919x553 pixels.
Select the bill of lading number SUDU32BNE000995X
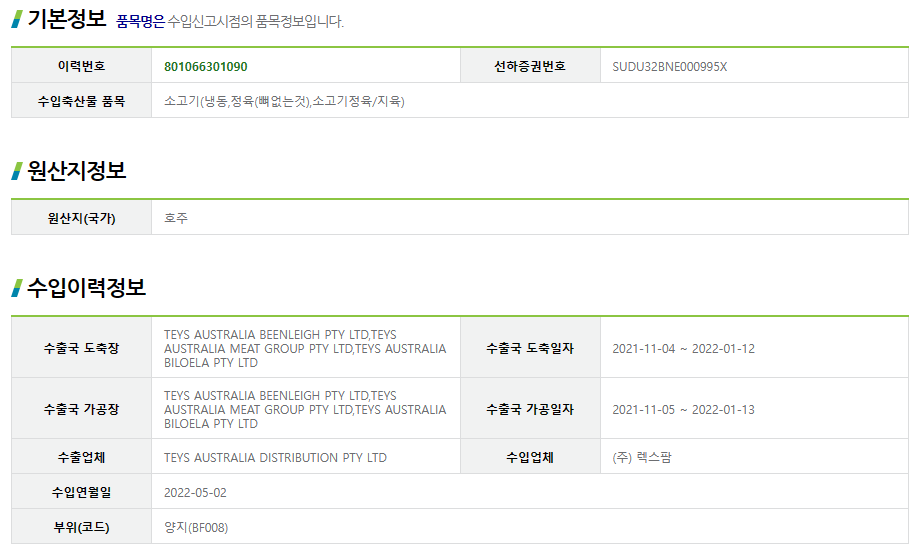point(669,66)
